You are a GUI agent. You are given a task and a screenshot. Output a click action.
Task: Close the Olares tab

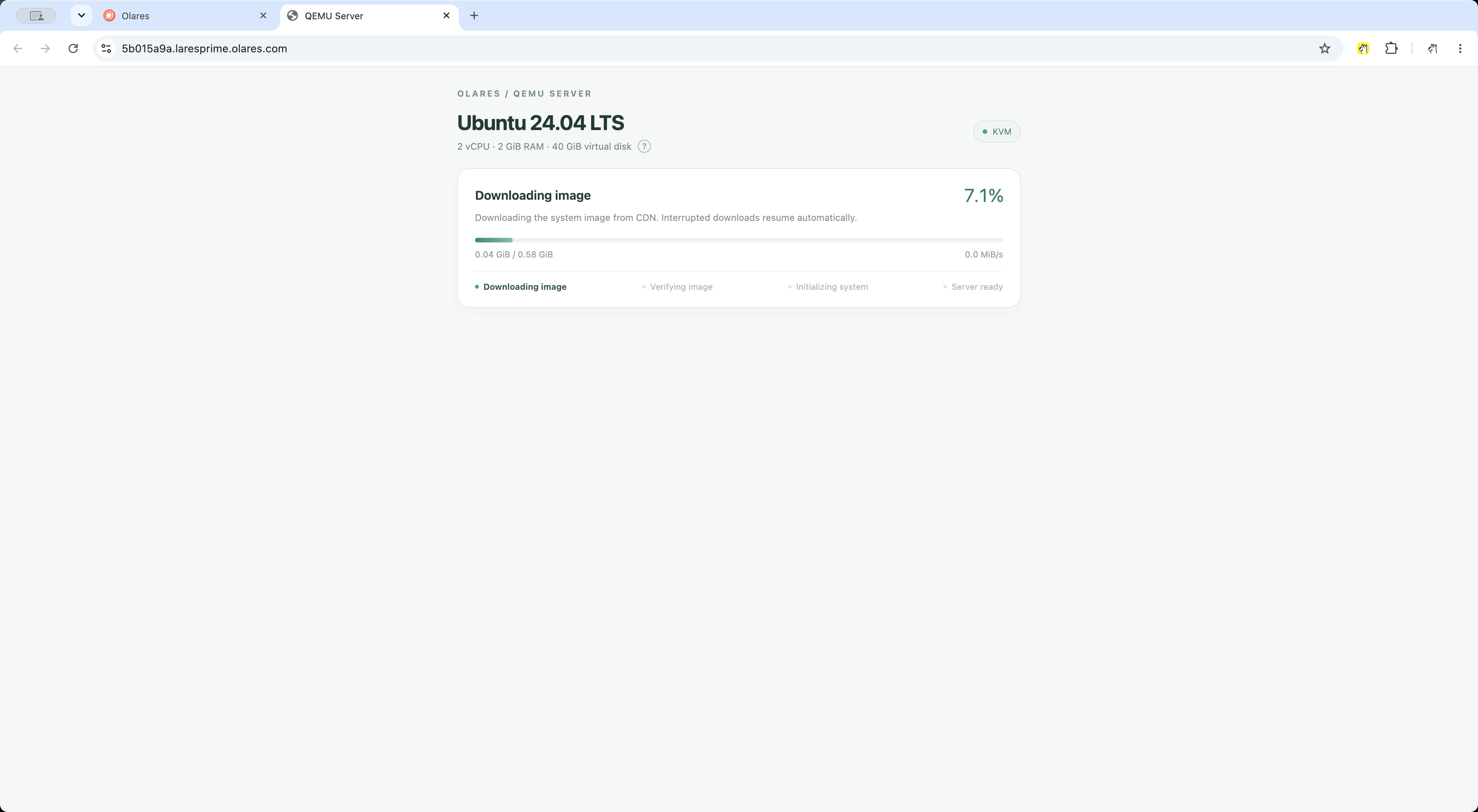tap(263, 15)
